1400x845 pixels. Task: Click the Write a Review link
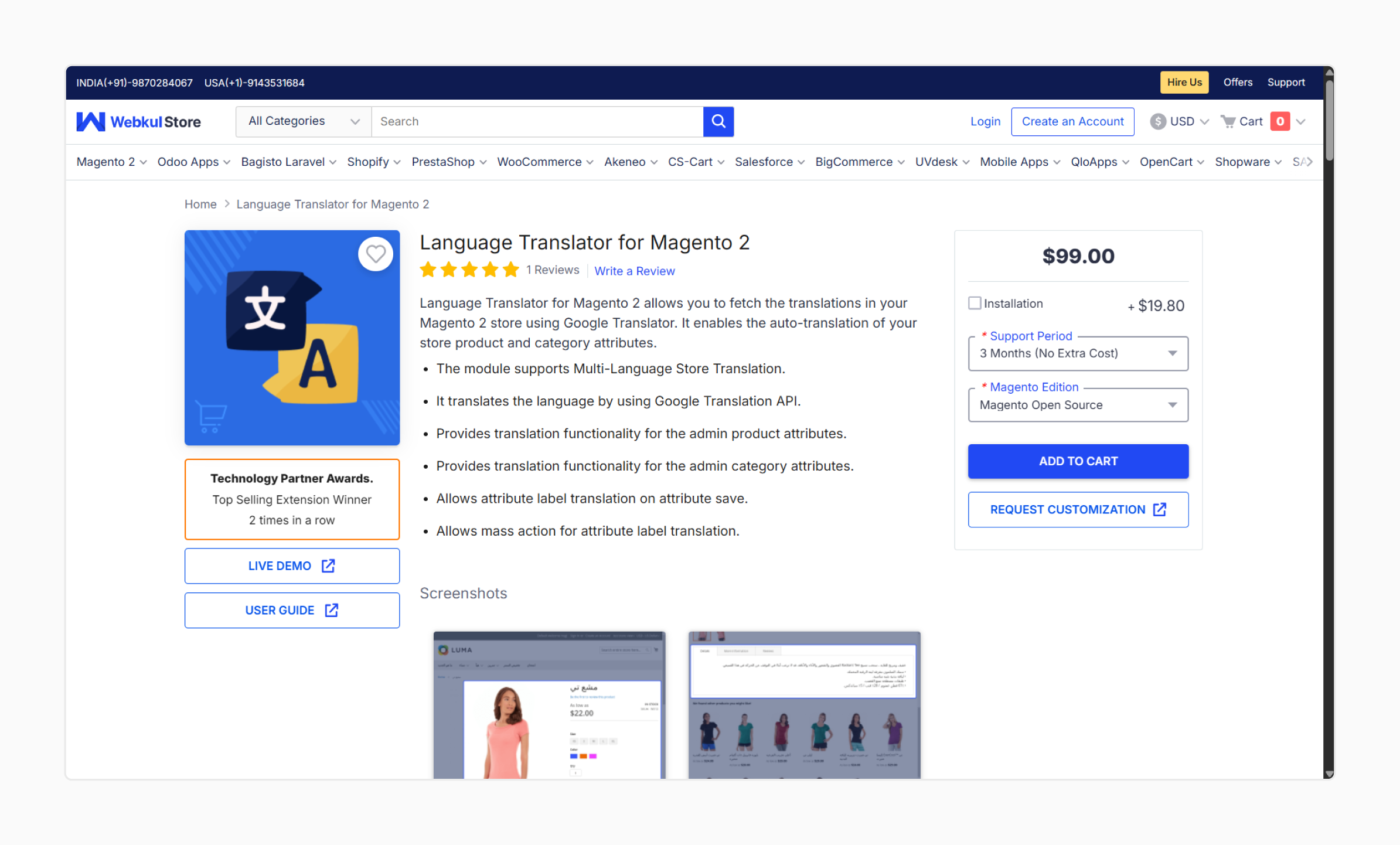coord(634,271)
